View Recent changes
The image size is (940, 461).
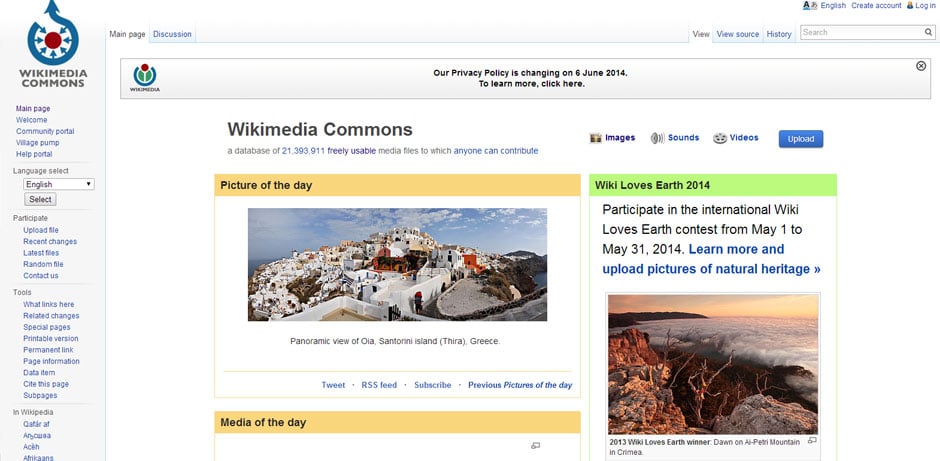(50, 242)
